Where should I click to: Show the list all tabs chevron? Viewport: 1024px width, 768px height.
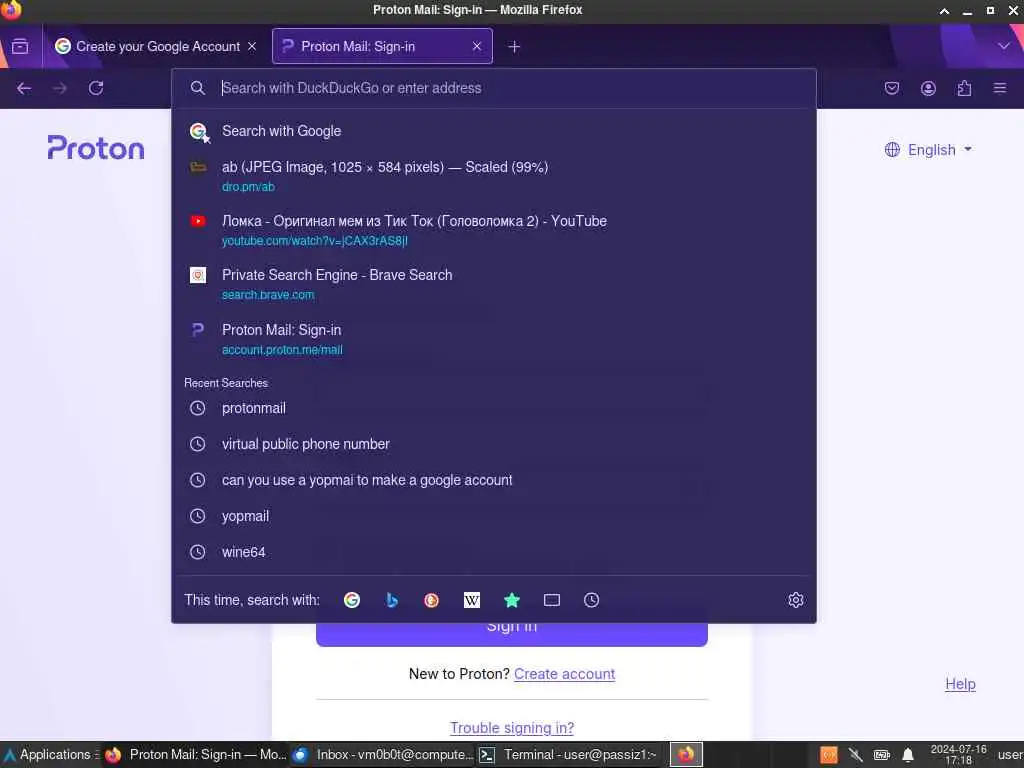point(1004,46)
